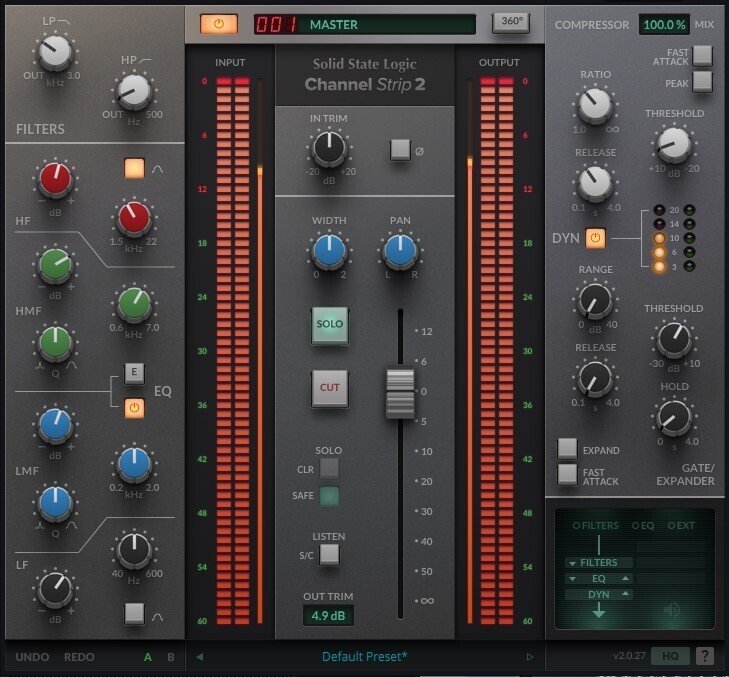Click the SOLO button
729x677 pixels.
(330, 325)
